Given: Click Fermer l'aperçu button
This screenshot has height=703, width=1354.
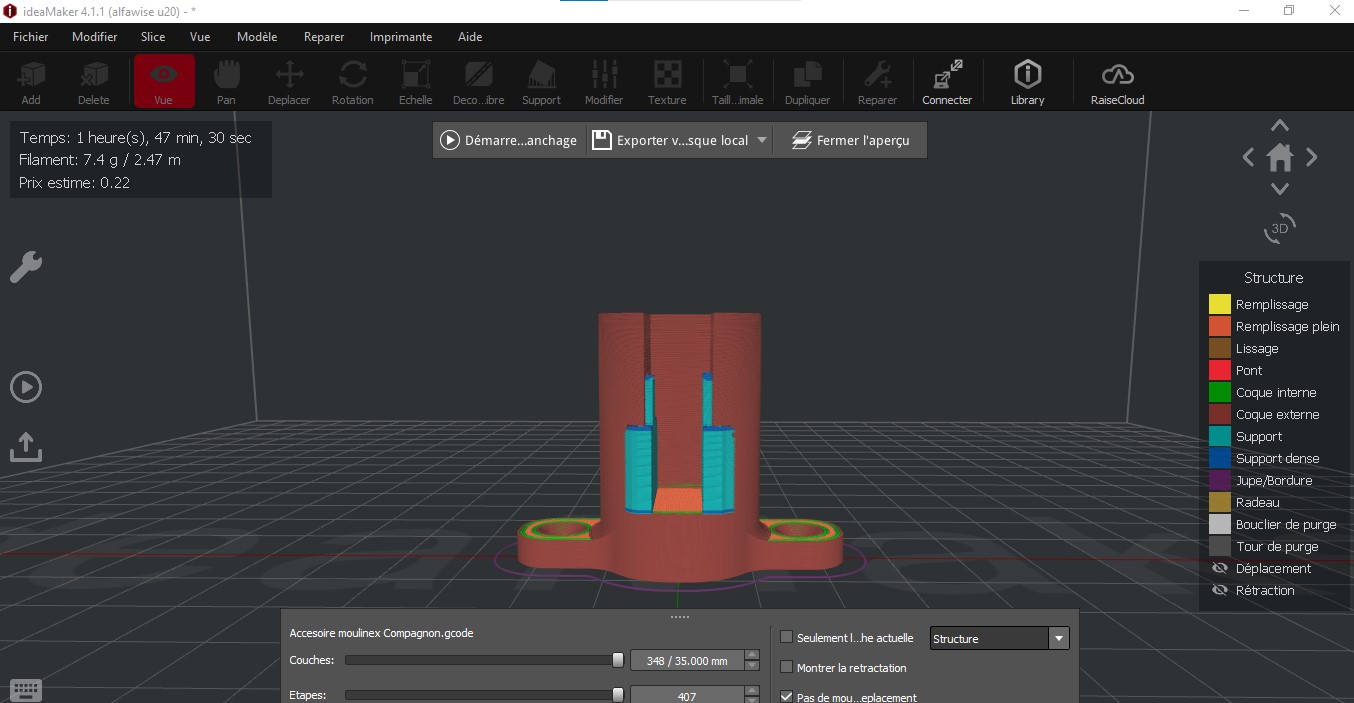Looking at the screenshot, I should tap(851, 140).
